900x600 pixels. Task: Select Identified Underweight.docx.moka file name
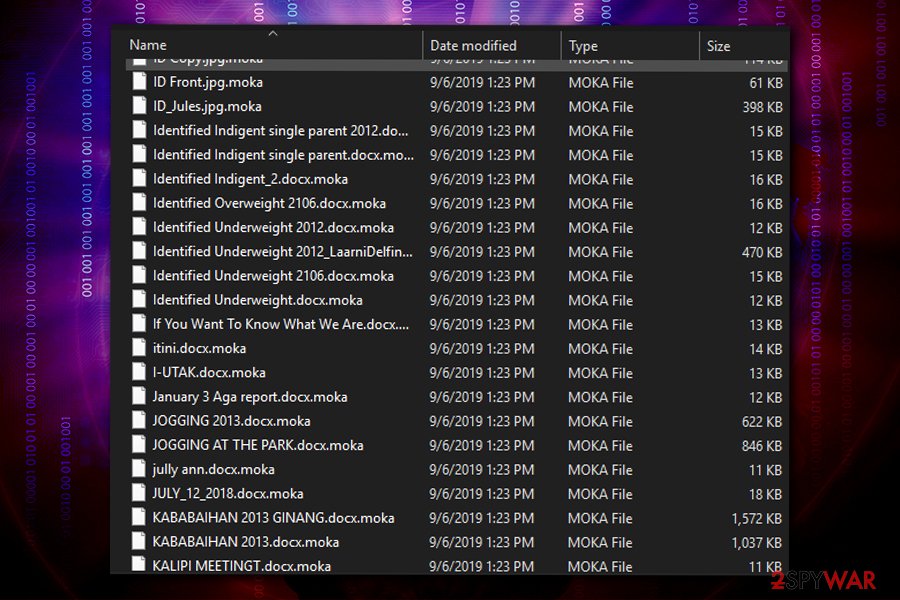click(258, 300)
